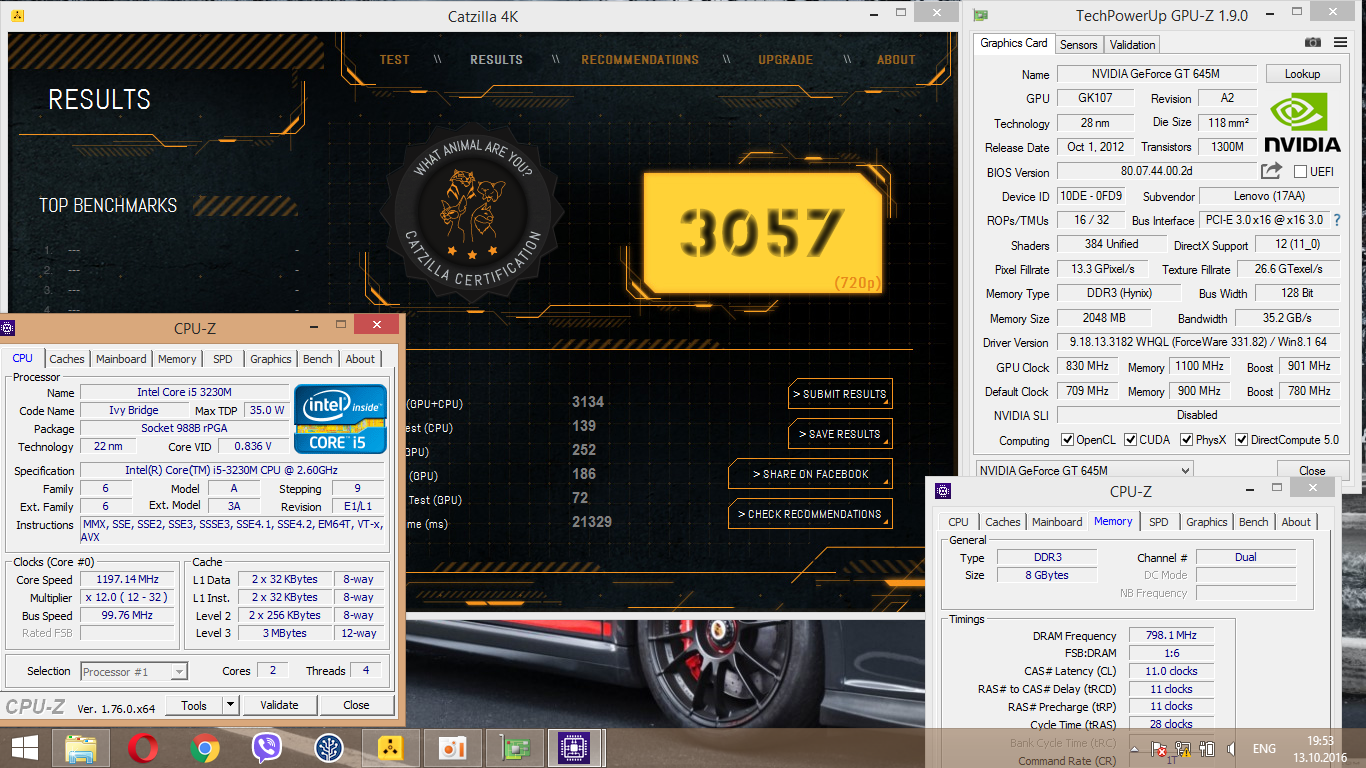Click the Catzilla 4K title bar icon
This screenshot has height=768, width=1366.
pyautogui.click(x=18, y=15)
